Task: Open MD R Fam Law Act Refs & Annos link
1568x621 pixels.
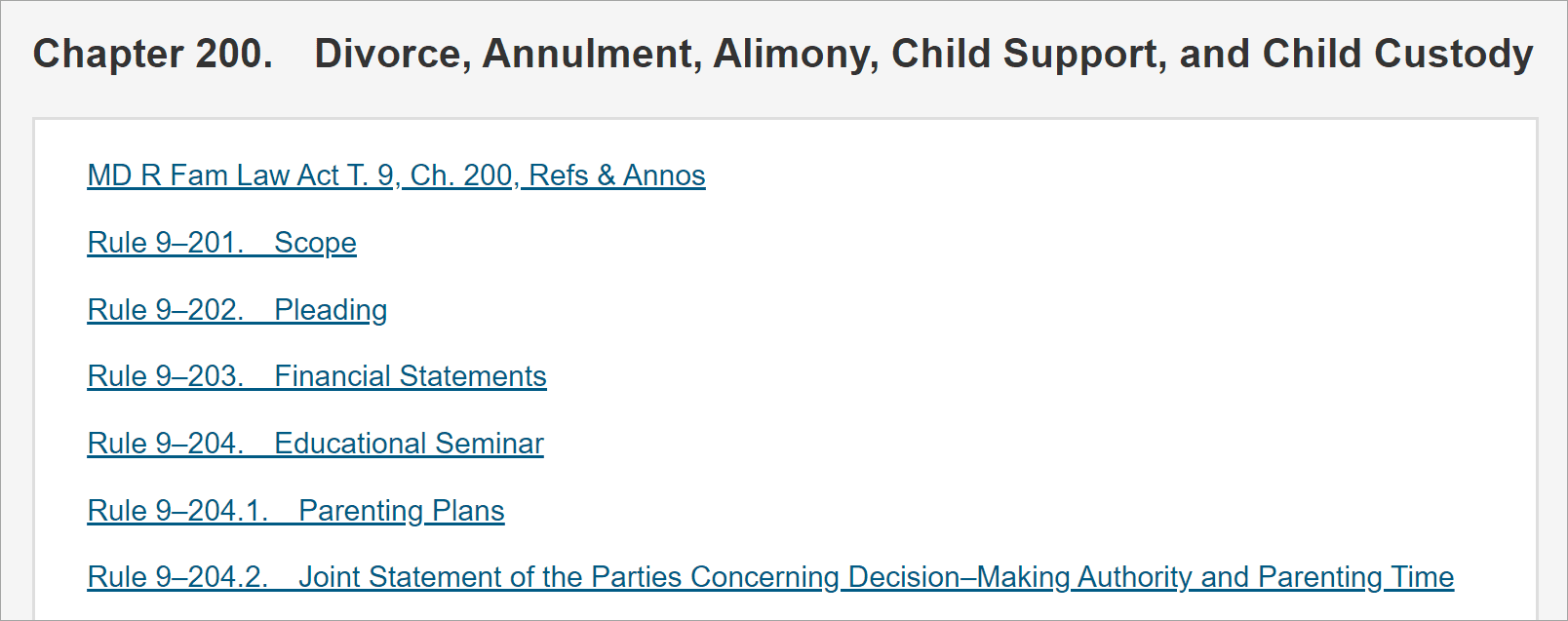Action: click(396, 175)
